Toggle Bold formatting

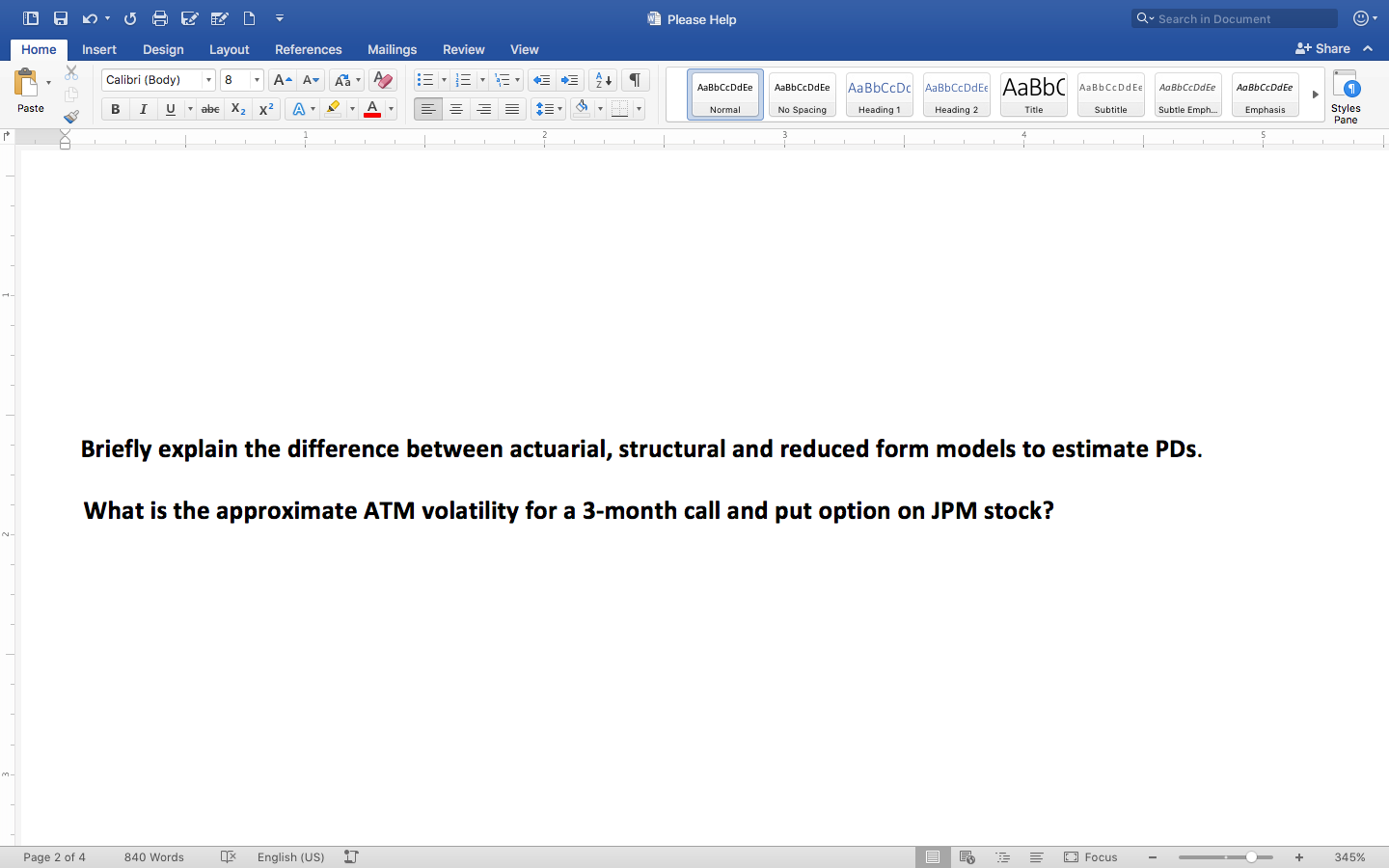tap(115, 109)
